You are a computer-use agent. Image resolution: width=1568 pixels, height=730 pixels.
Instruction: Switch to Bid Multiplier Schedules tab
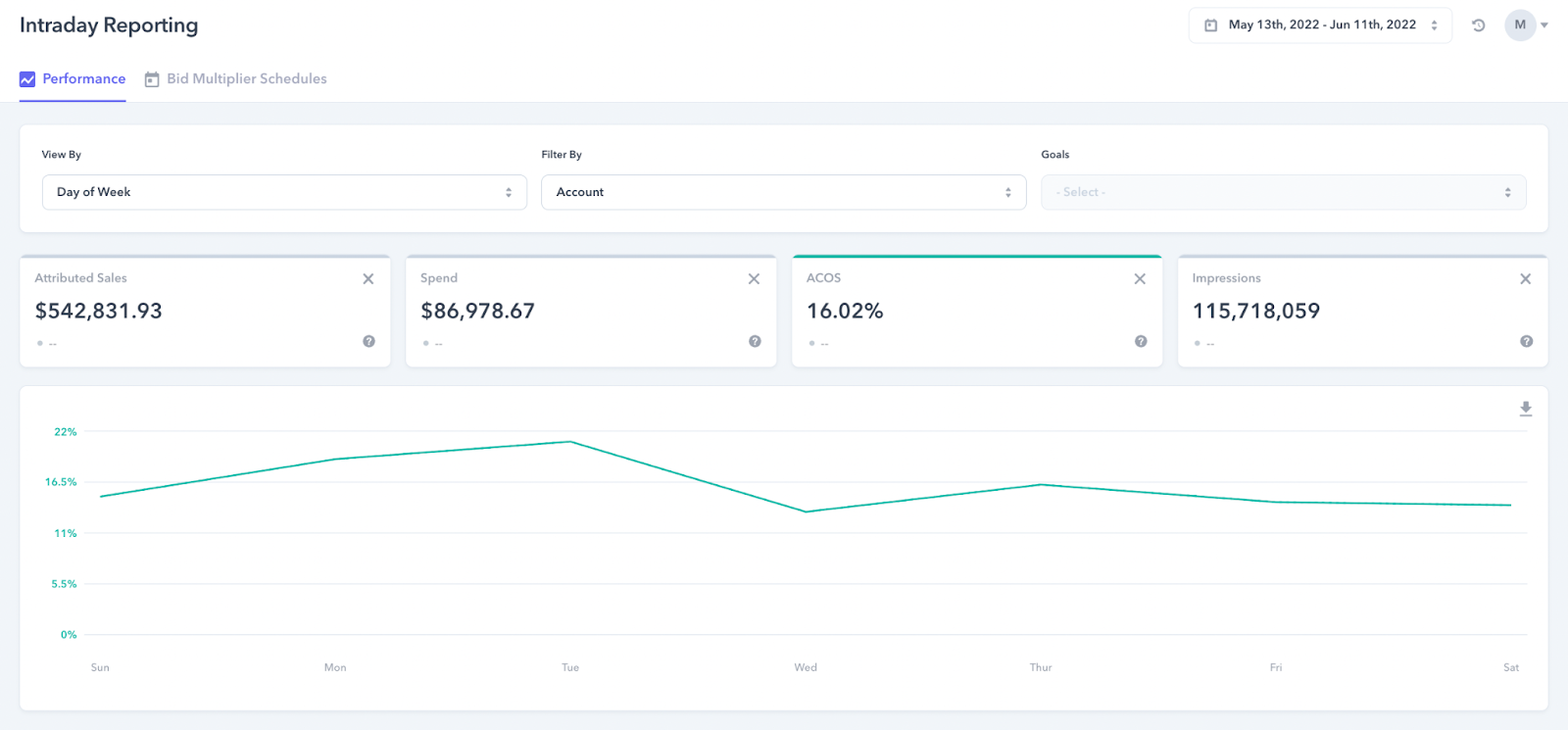point(236,79)
